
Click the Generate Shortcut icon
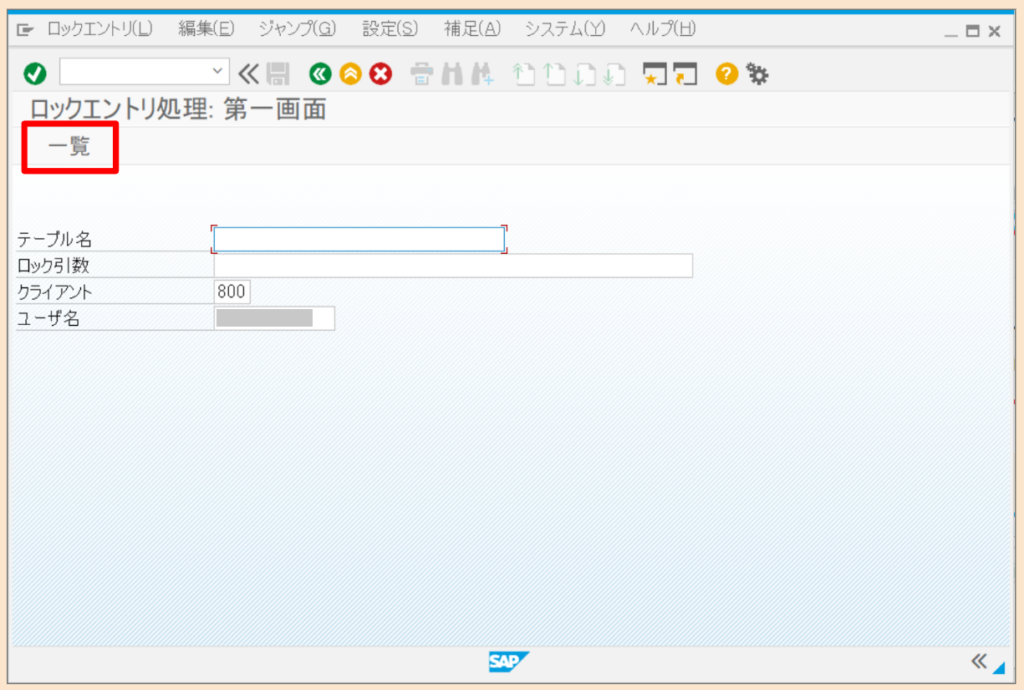click(x=685, y=74)
